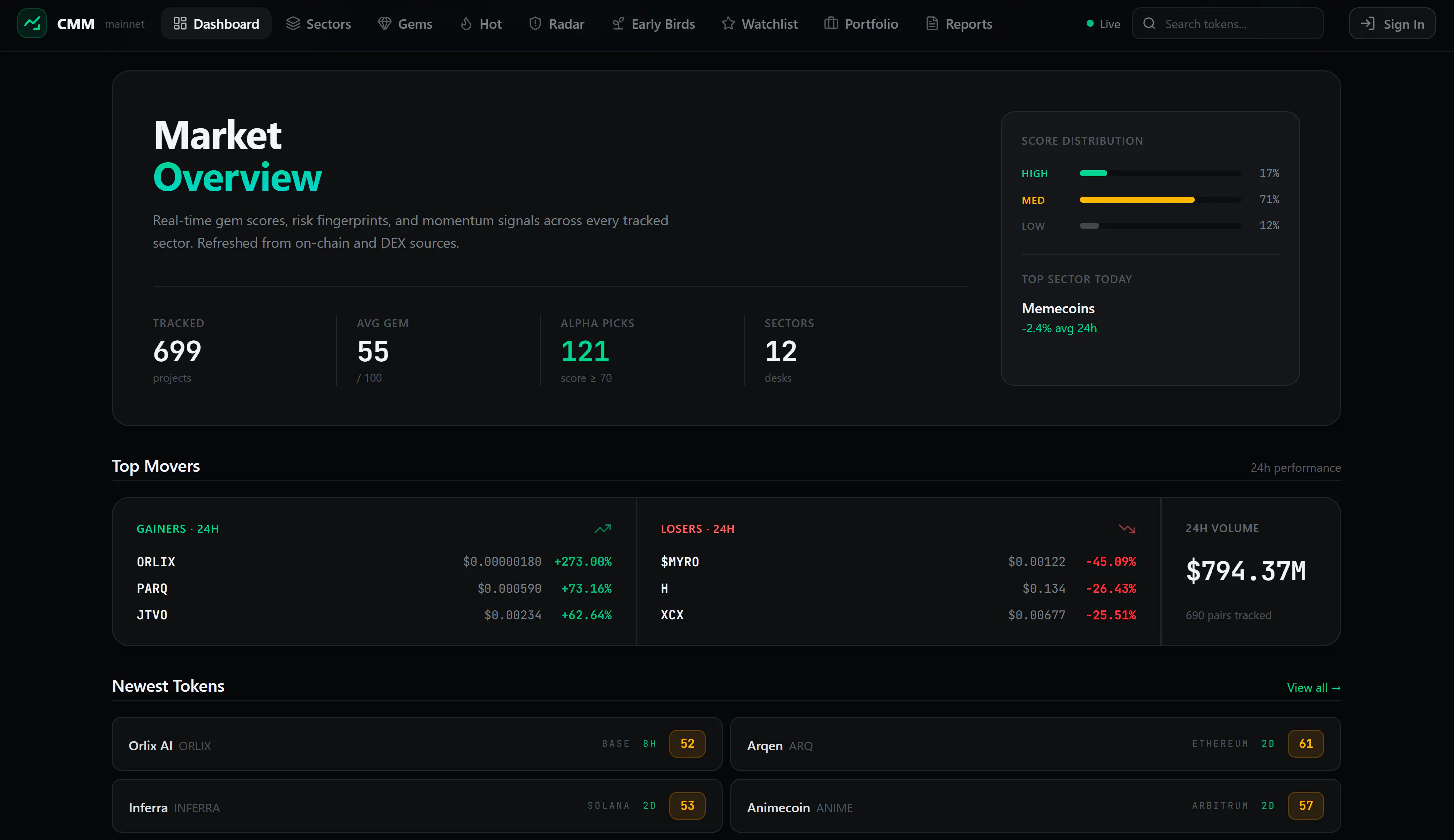1454x840 pixels.
Task: Click the ETHEREUM chain label on Arqen
Action: click(1220, 744)
